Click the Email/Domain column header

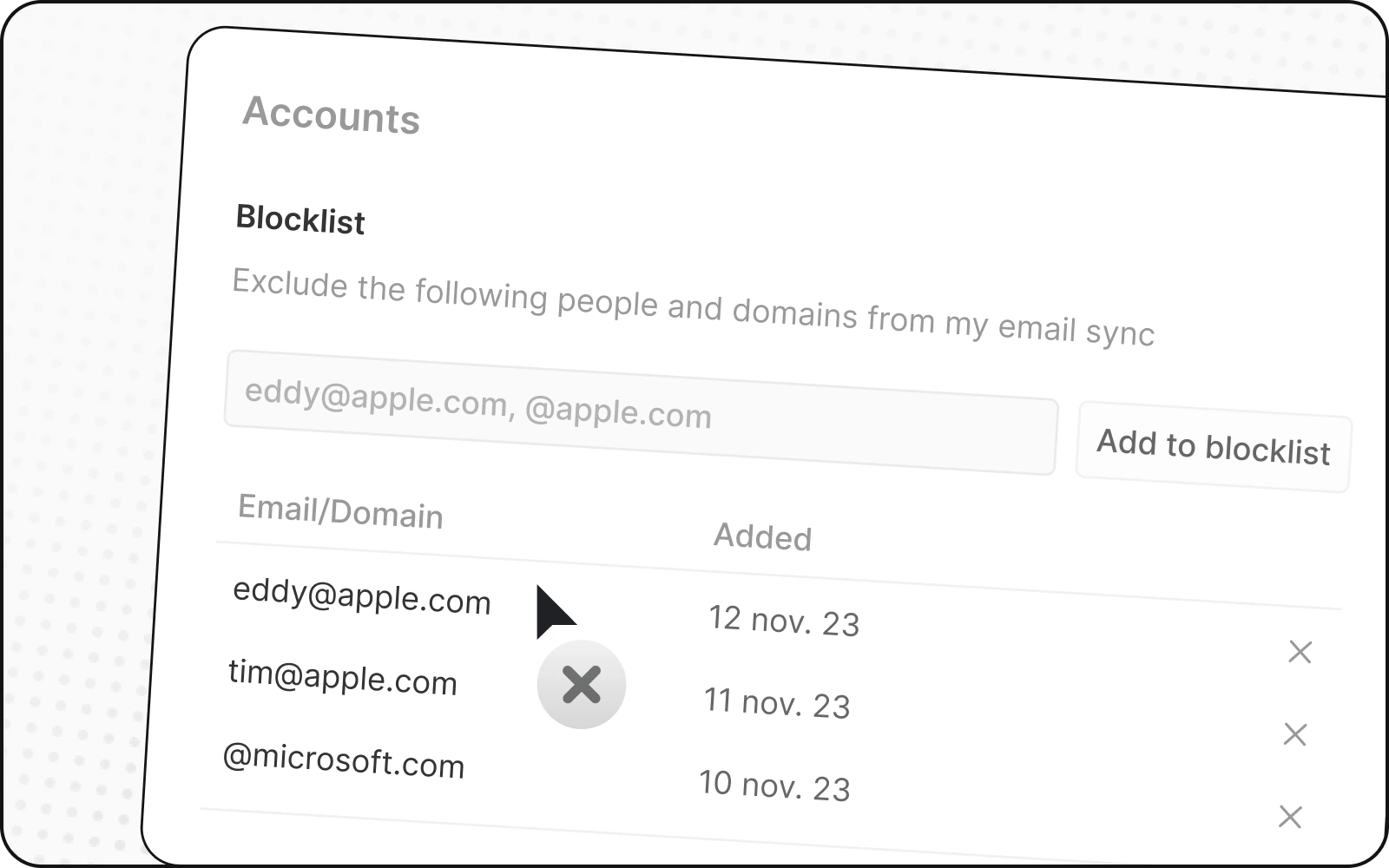point(340,511)
